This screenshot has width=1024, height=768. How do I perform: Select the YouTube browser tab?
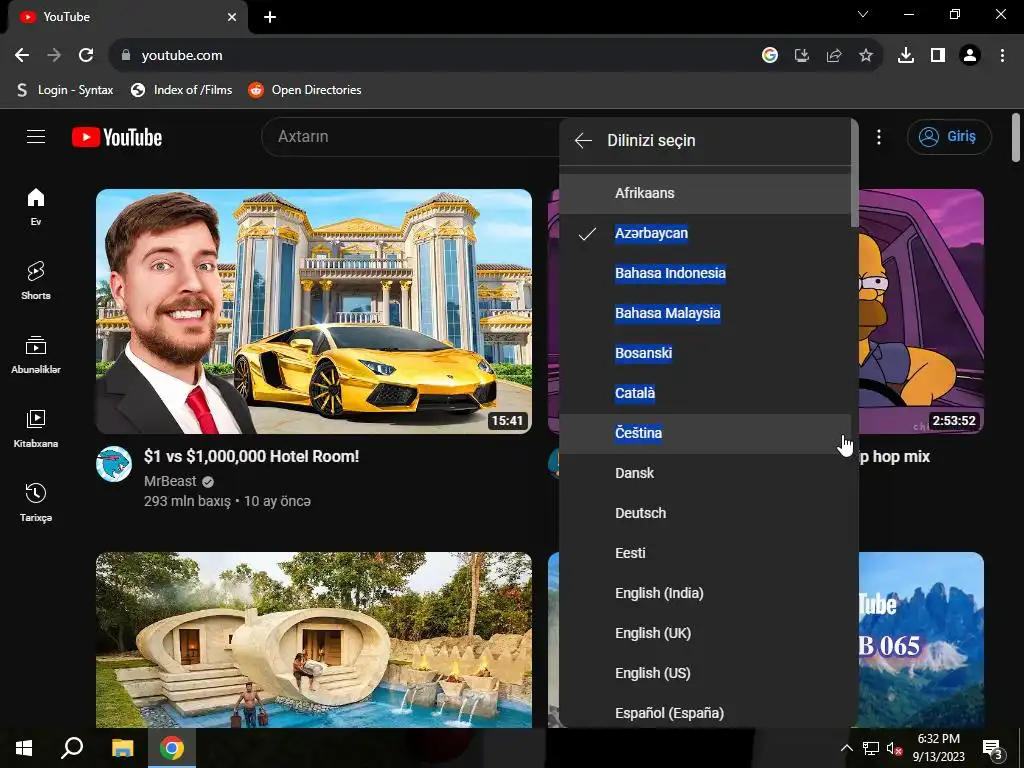[x=127, y=17]
